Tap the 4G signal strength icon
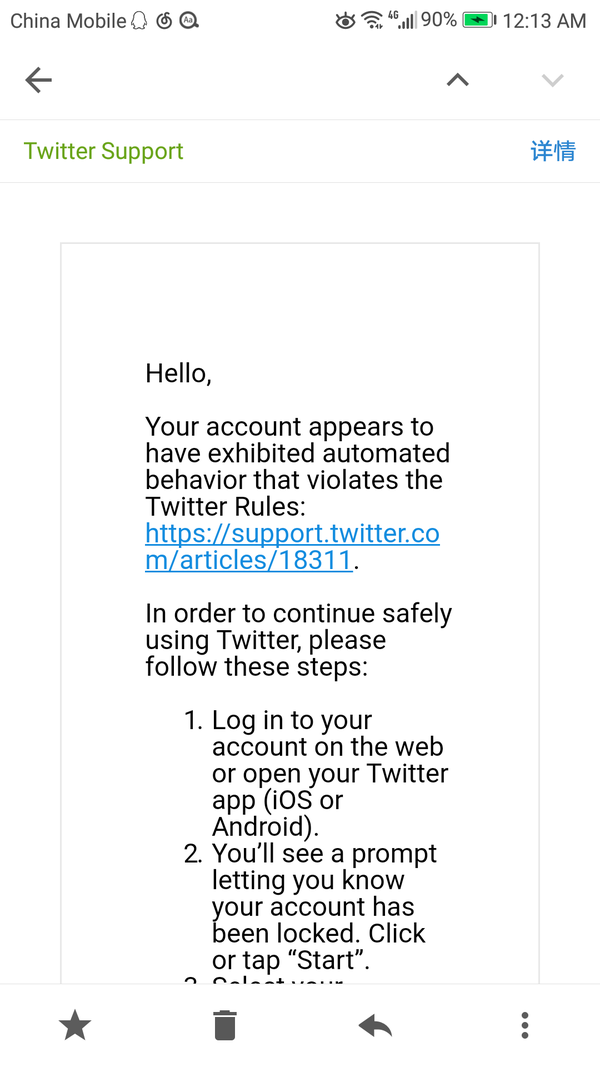This screenshot has height=1067, width=600. tap(402, 20)
